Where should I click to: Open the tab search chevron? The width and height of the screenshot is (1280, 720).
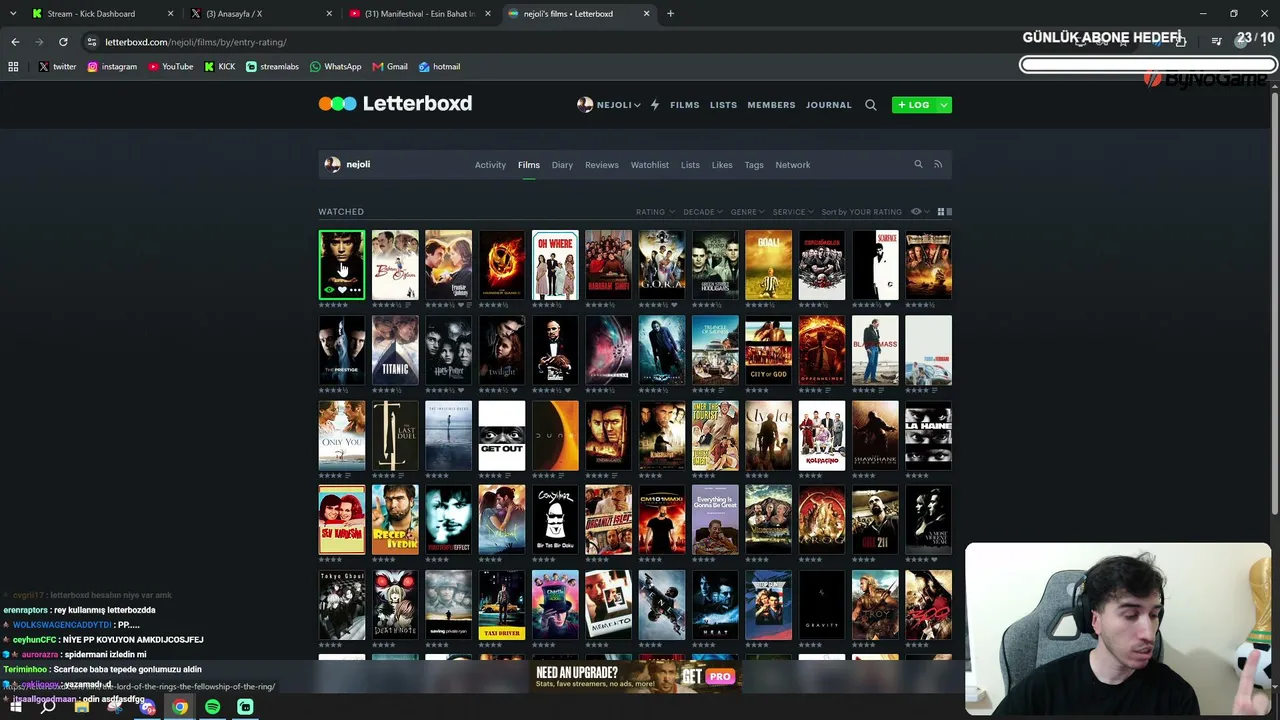[13, 14]
